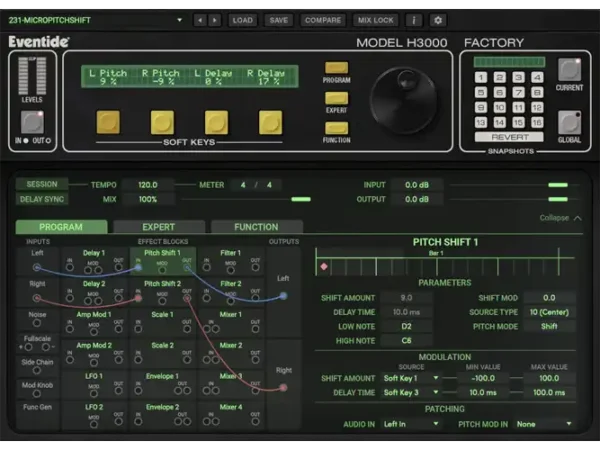Adjust the OUTPUT level slider handle

pos(558,199)
